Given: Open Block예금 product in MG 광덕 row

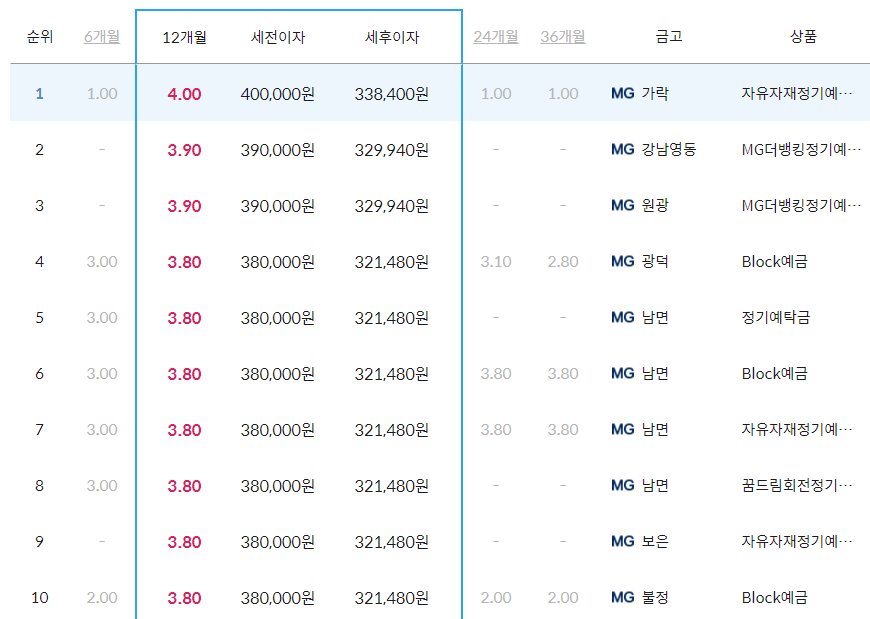Looking at the screenshot, I should [775, 261].
